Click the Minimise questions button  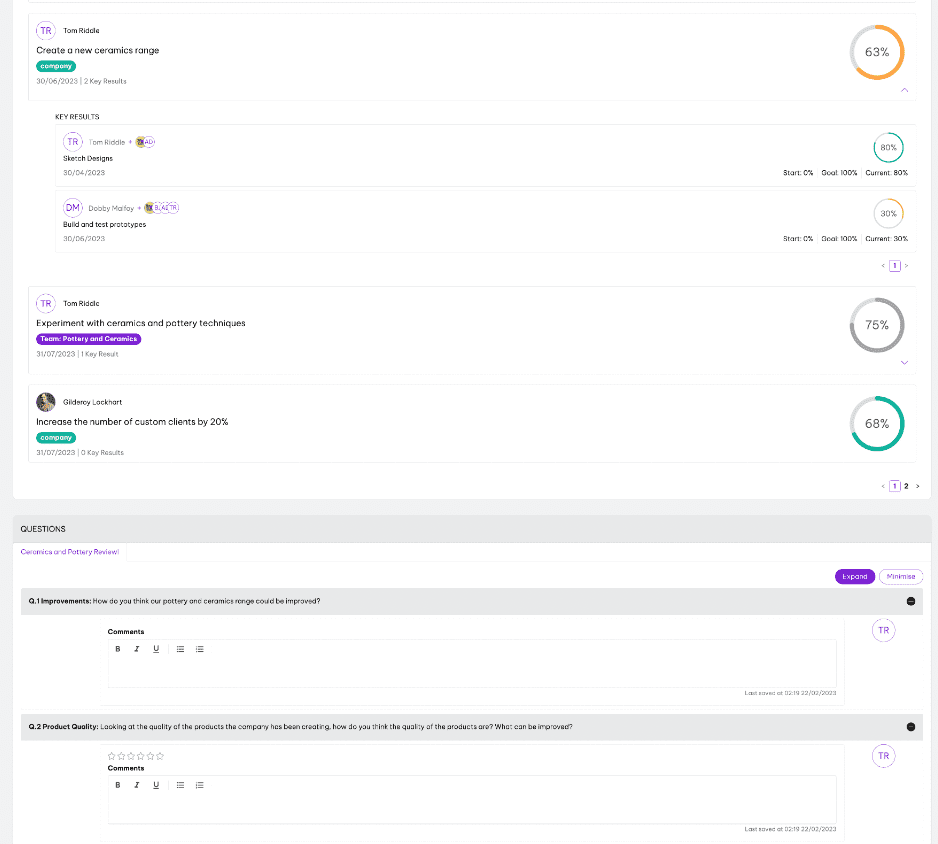901,577
